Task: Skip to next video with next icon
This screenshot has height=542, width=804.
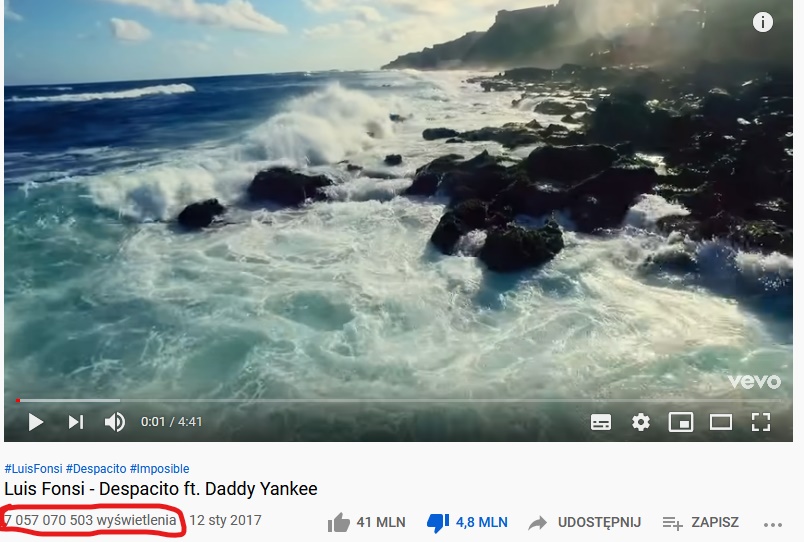Action: pyautogui.click(x=76, y=423)
